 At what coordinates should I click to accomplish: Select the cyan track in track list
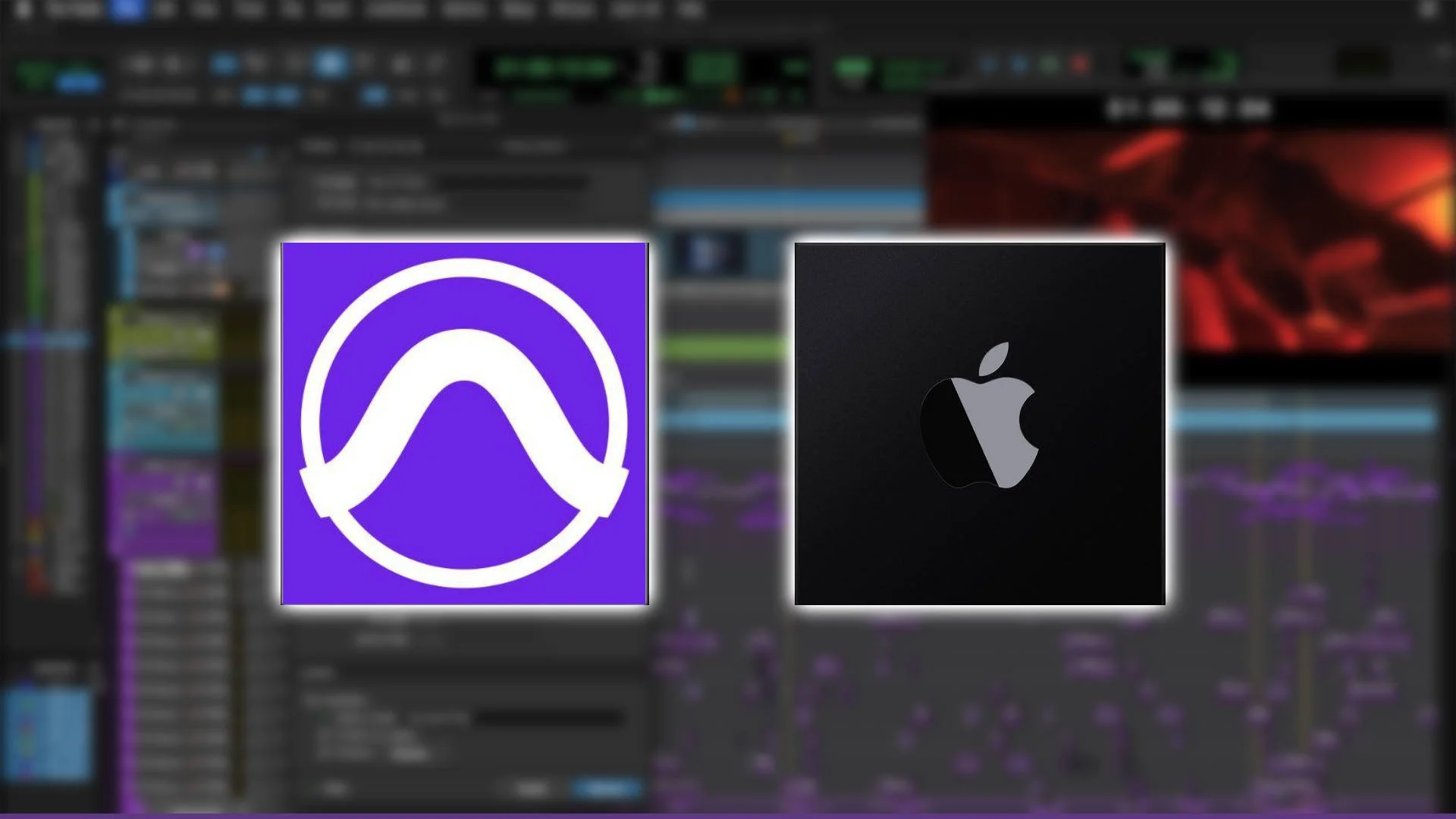pyautogui.click(x=163, y=406)
